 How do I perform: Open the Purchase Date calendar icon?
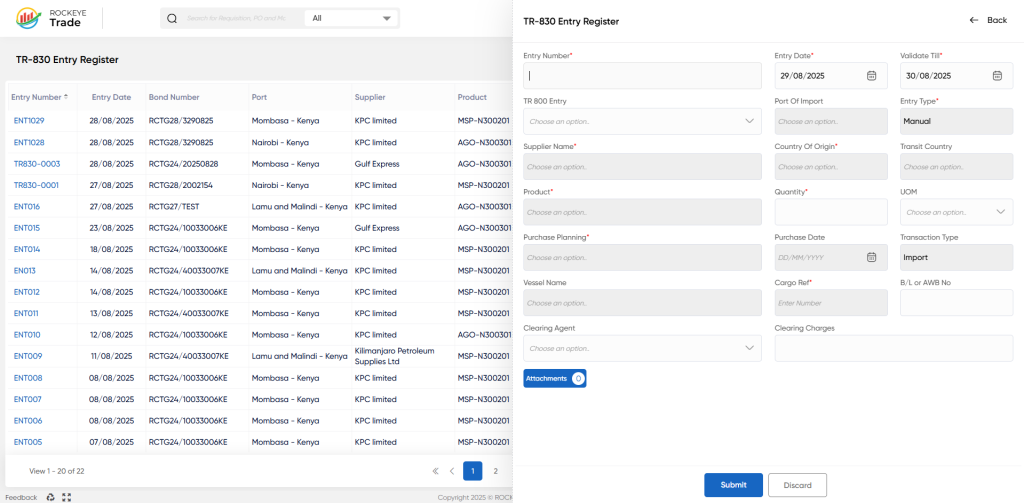pos(871,257)
